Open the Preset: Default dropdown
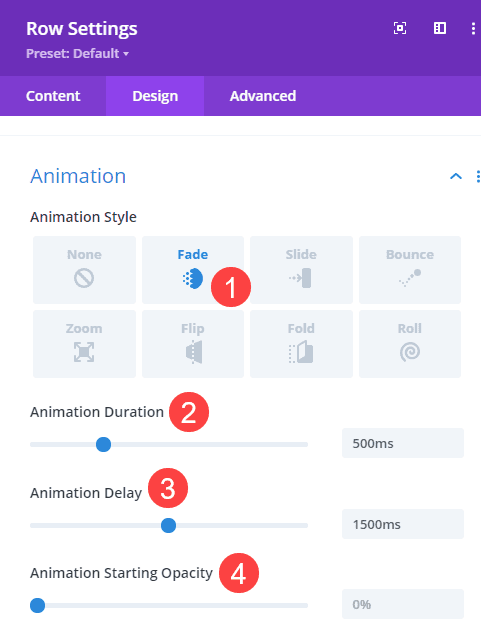This screenshot has width=481, height=643. pyautogui.click(x=78, y=53)
